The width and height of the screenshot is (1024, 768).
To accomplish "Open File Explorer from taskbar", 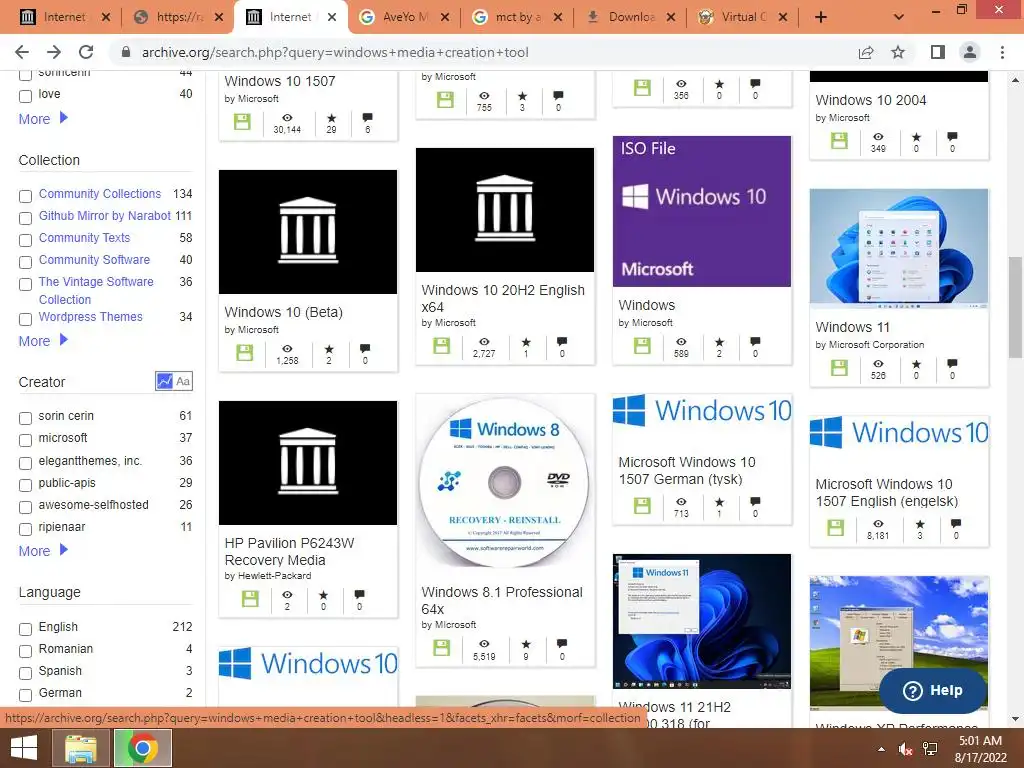I will pos(80,748).
